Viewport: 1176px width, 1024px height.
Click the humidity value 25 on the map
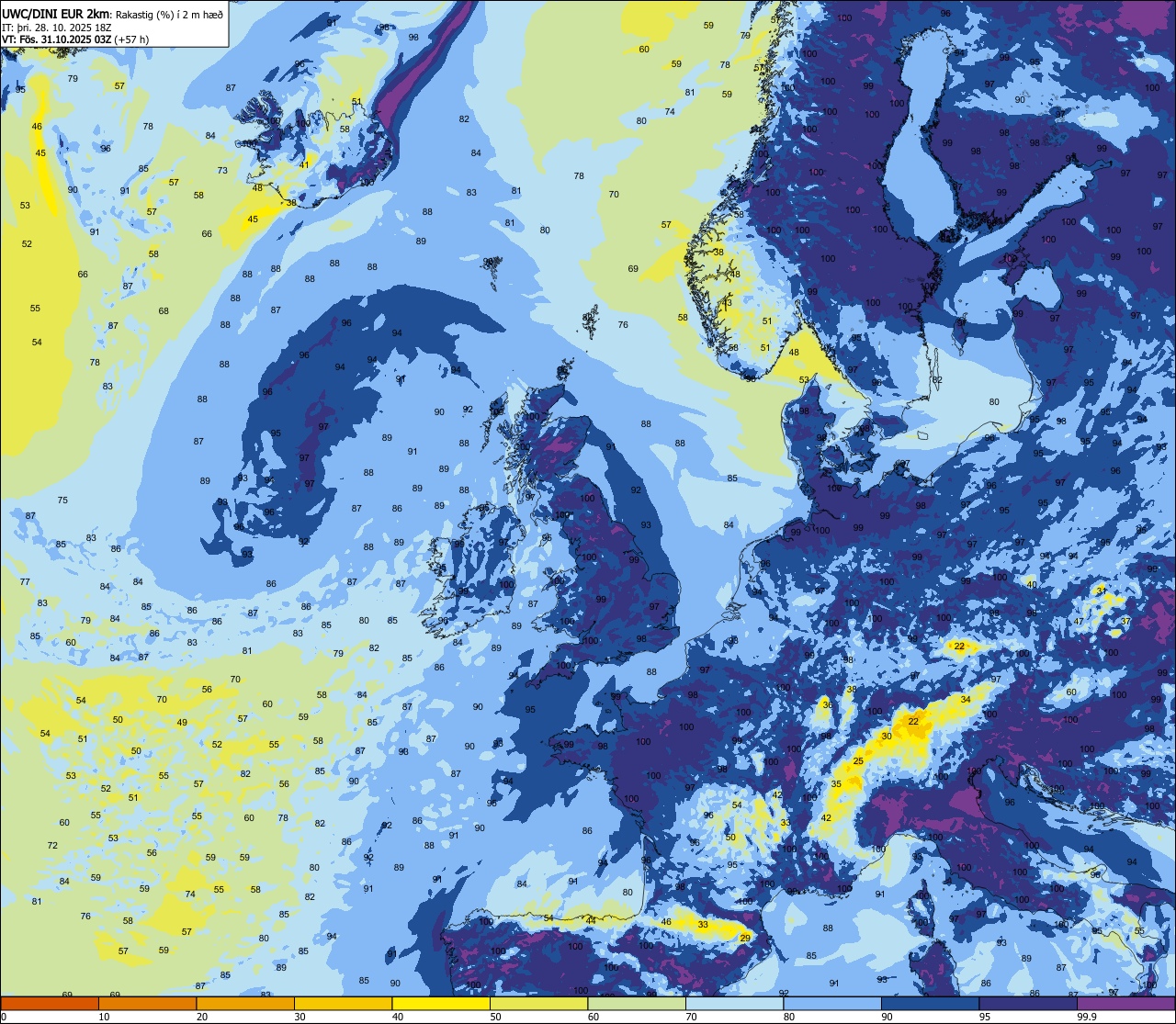point(858,761)
